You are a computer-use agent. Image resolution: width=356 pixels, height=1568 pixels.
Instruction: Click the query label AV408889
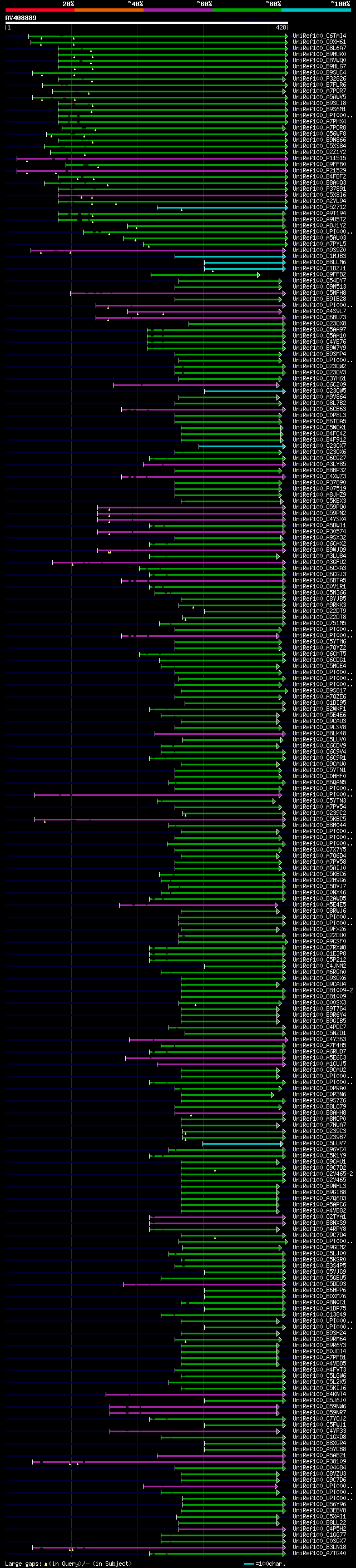click(21, 18)
